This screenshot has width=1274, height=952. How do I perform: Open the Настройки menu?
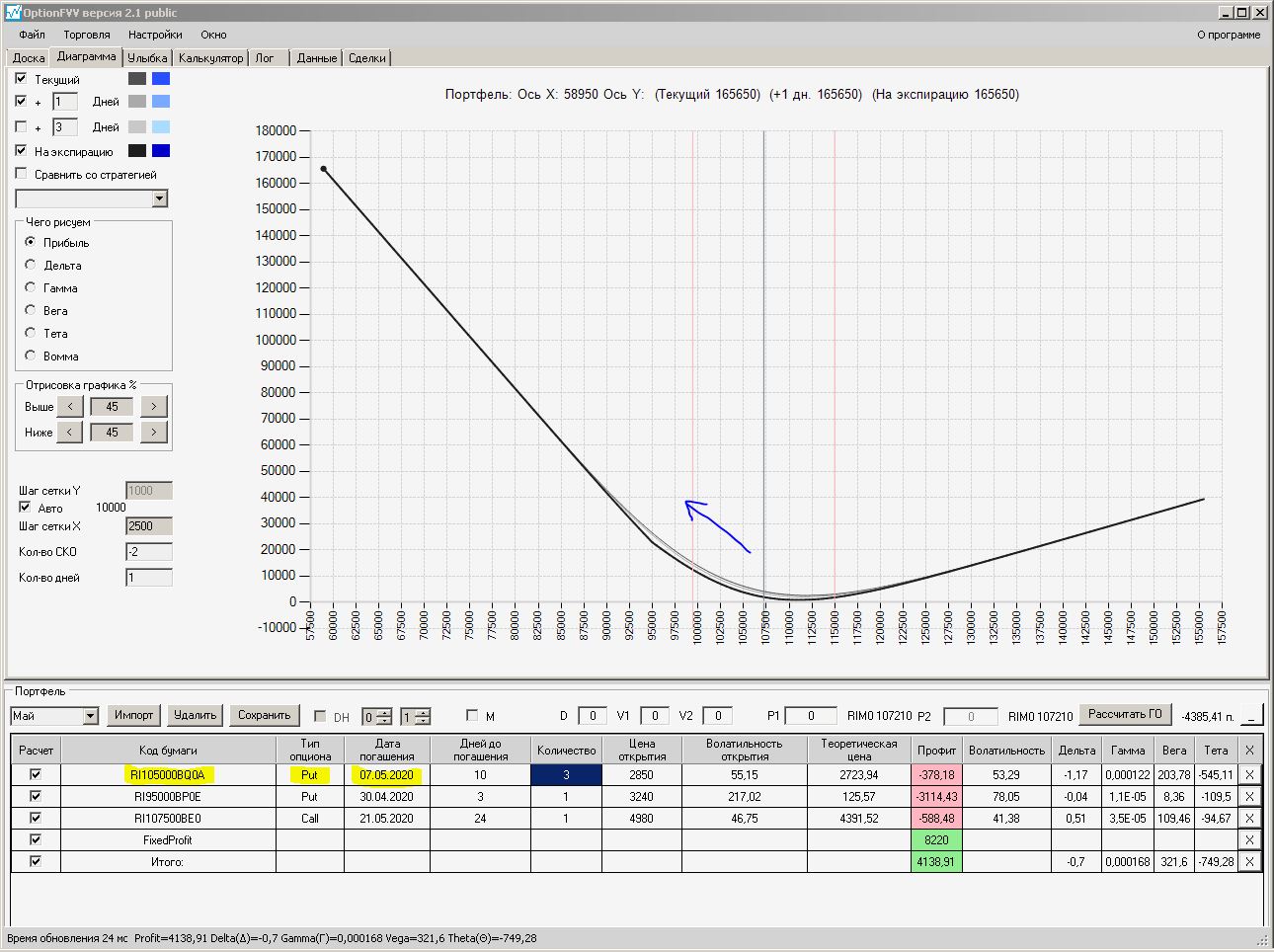[155, 35]
